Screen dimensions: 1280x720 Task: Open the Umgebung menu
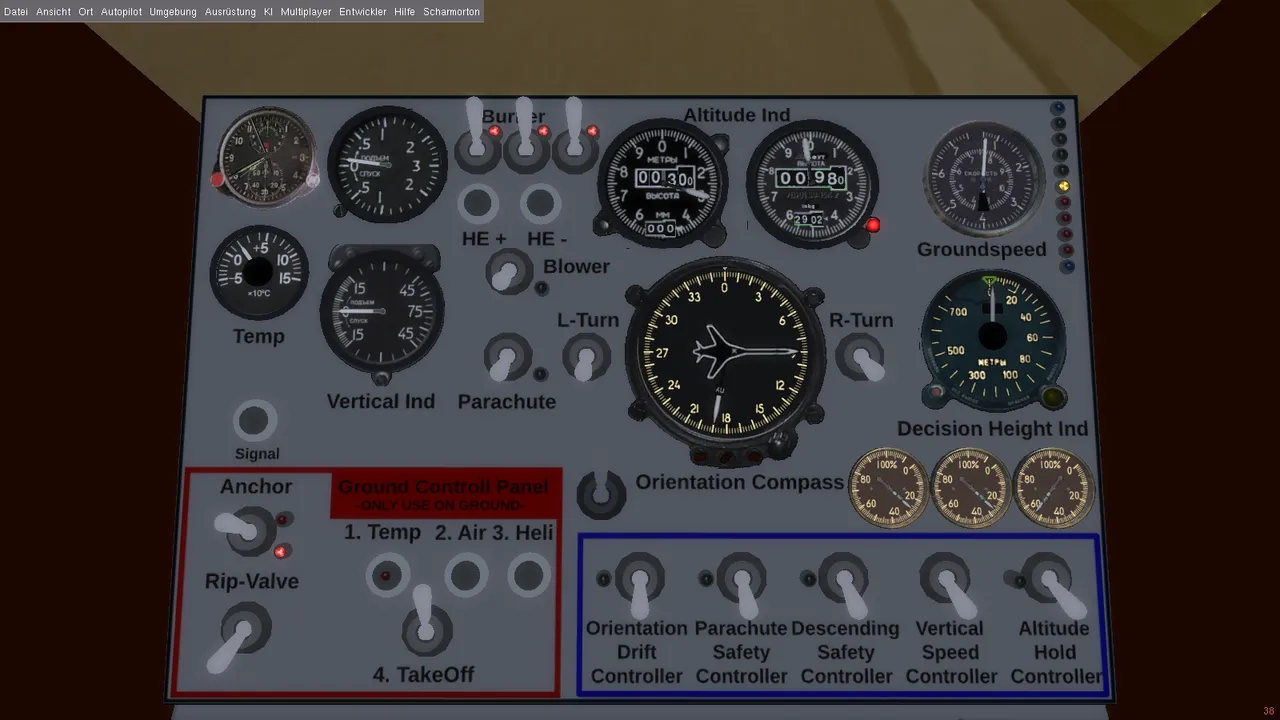click(173, 12)
